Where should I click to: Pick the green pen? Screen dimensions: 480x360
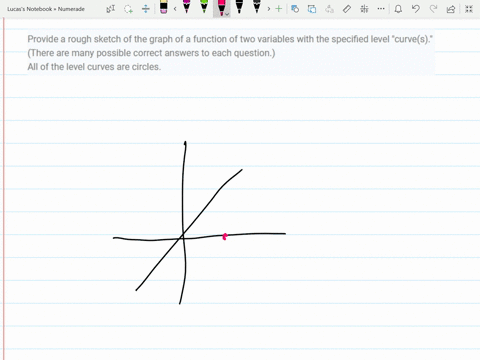(204, 7)
